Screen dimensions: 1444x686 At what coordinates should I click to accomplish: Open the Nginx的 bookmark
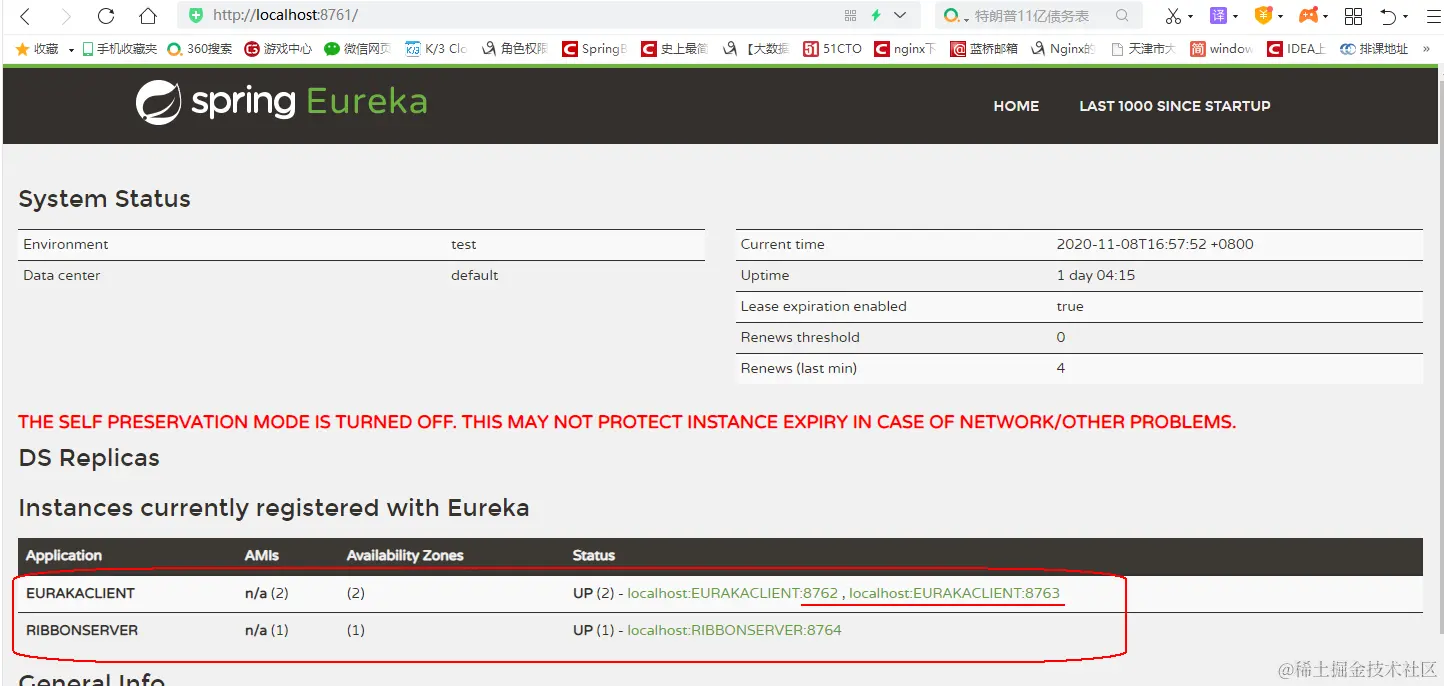1063,48
